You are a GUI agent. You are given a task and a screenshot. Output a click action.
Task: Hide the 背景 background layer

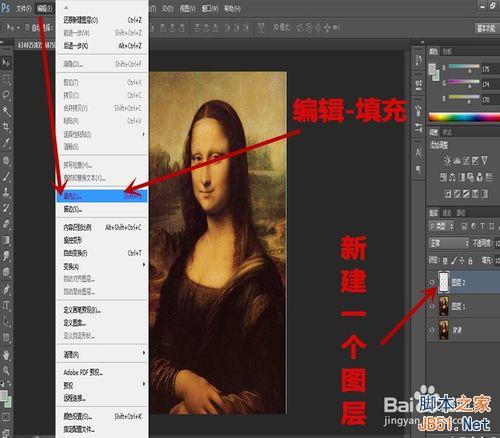pos(432,330)
